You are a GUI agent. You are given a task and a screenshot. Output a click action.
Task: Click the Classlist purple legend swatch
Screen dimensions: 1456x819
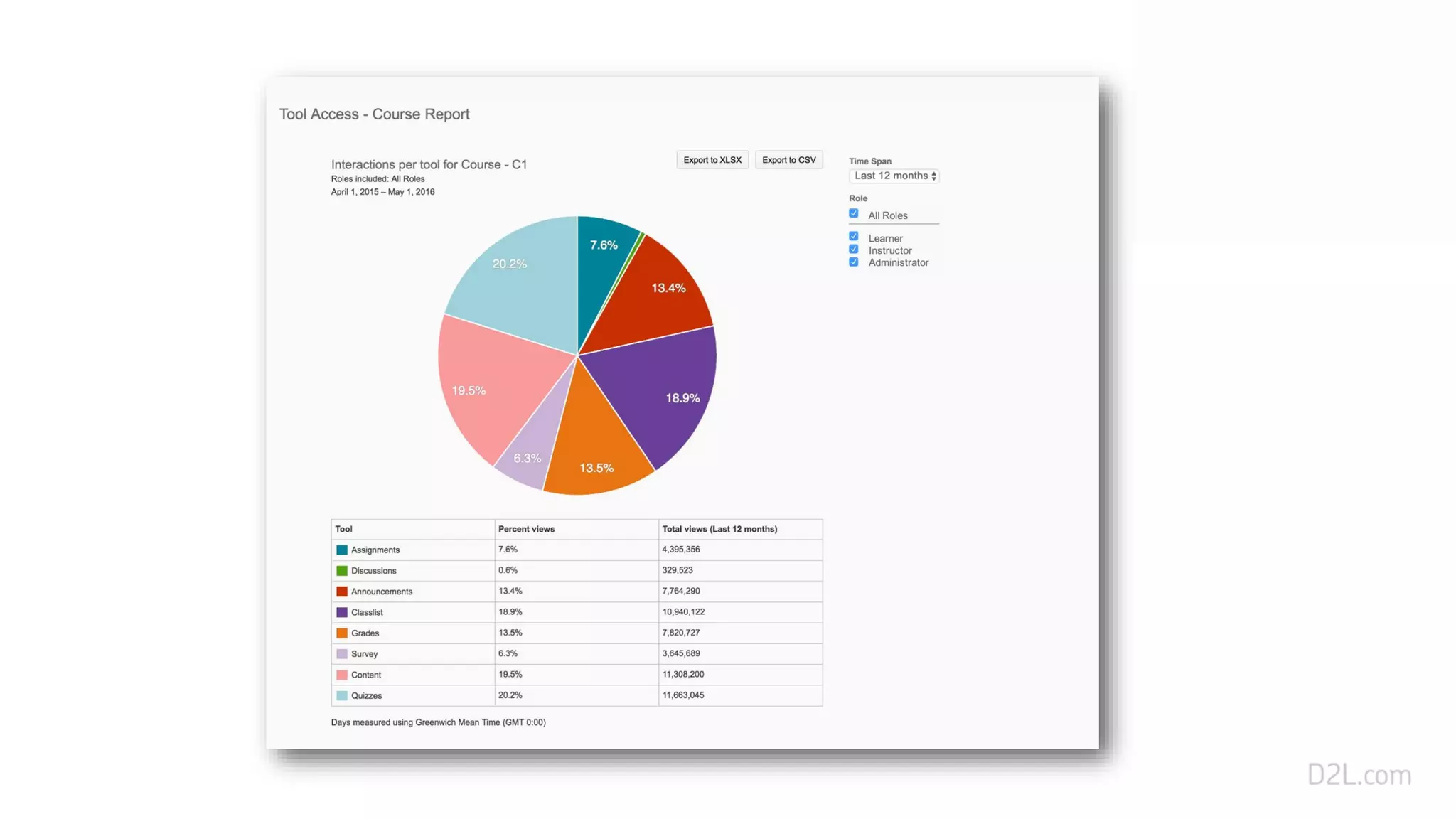pyautogui.click(x=342, y=612)
